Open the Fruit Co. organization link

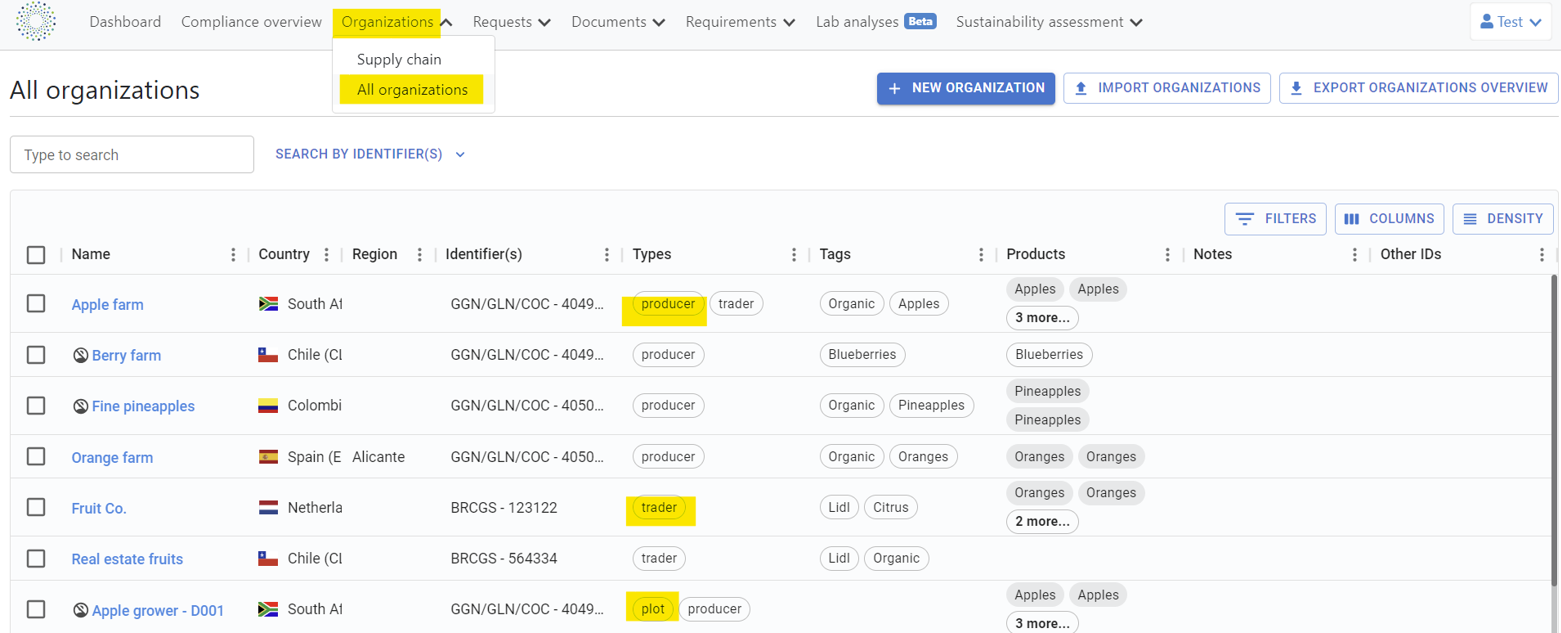(99, 508)
